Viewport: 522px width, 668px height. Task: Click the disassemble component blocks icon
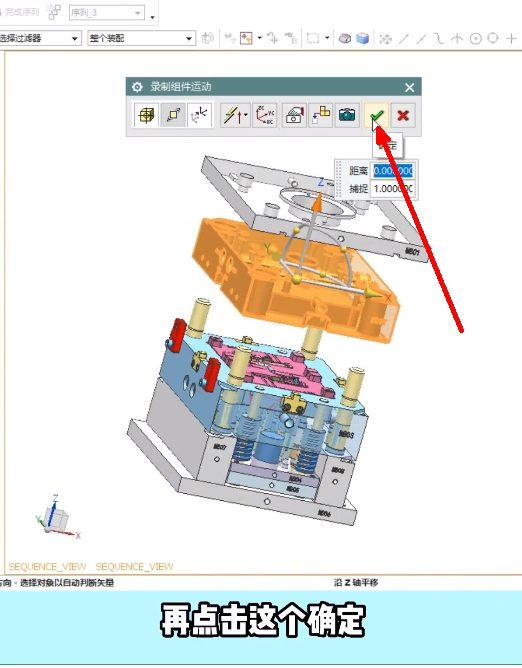pos(320,115)
